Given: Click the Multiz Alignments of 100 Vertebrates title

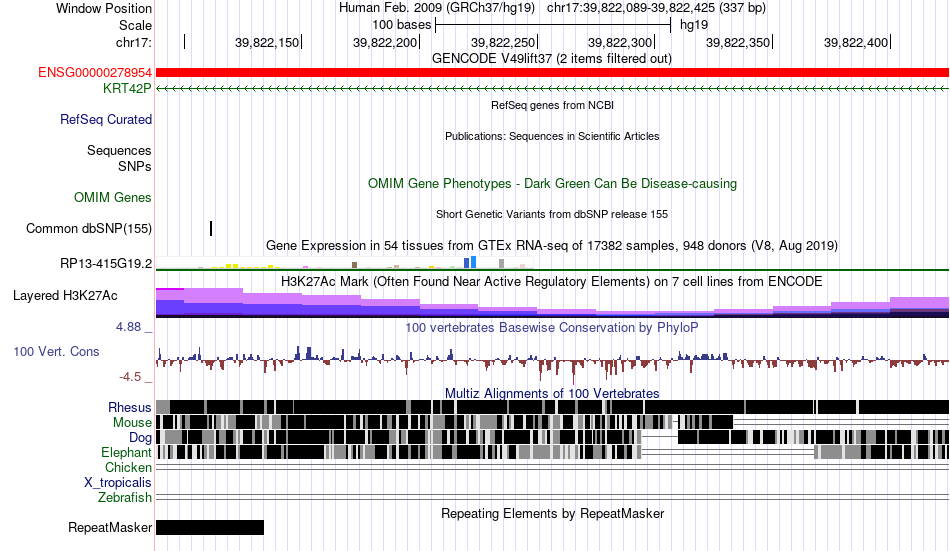Looking at the screenshot, I should tap(552, 393).
